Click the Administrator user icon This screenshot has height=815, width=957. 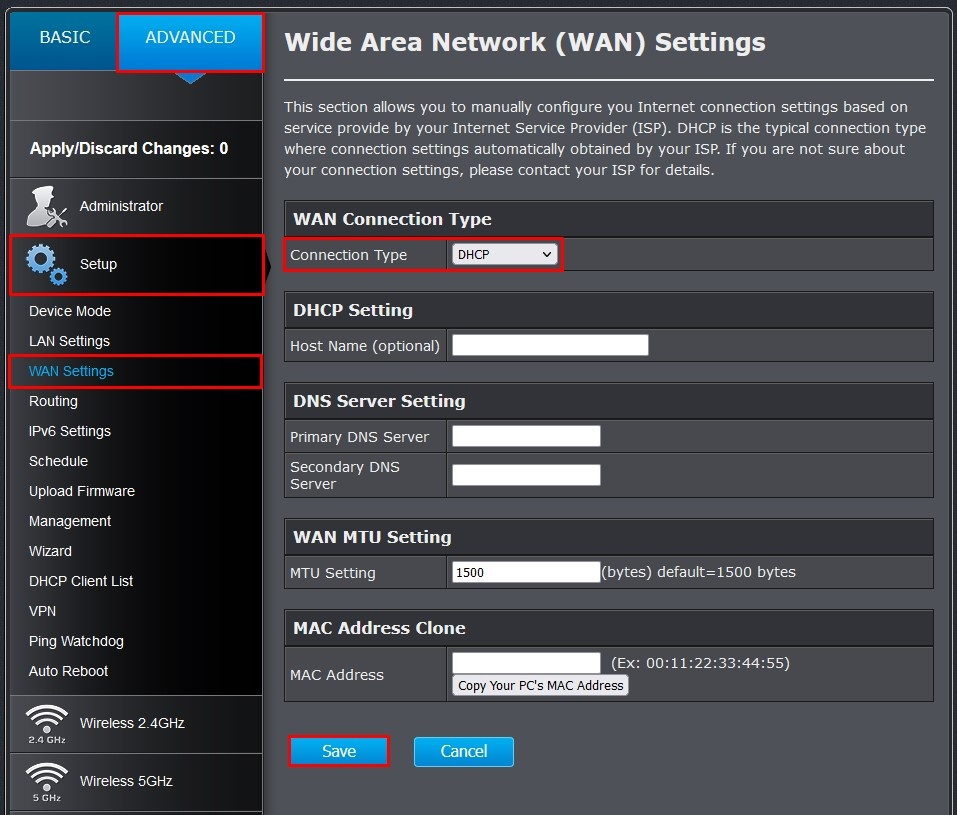(47, 207)
